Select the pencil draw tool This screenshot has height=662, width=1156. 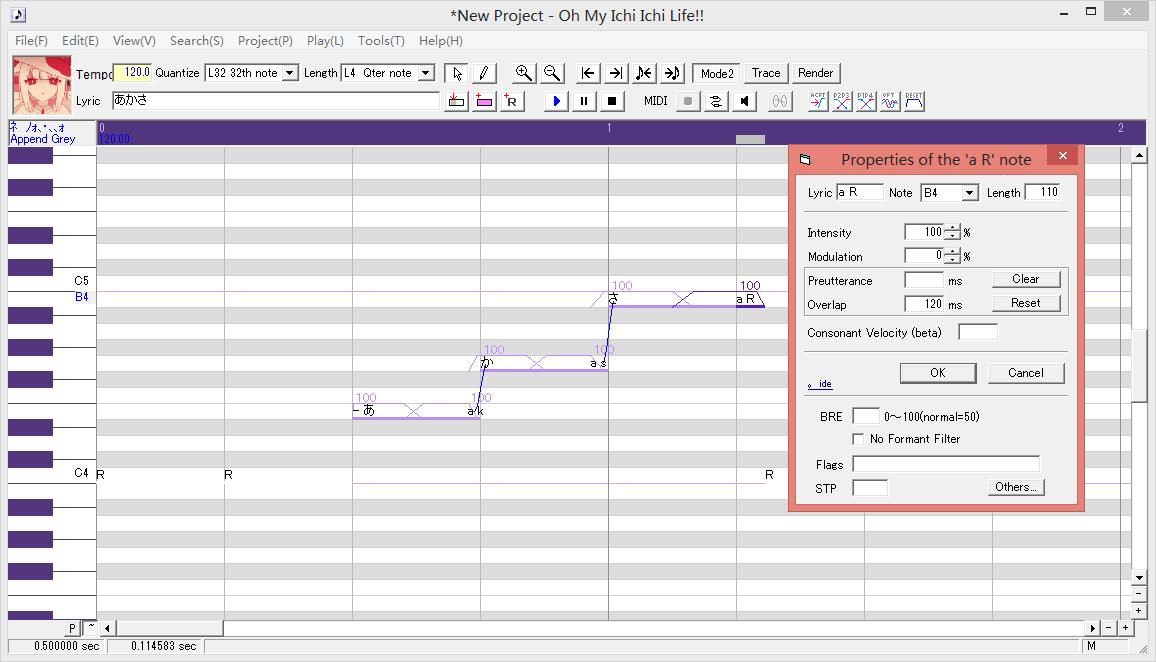484,73
